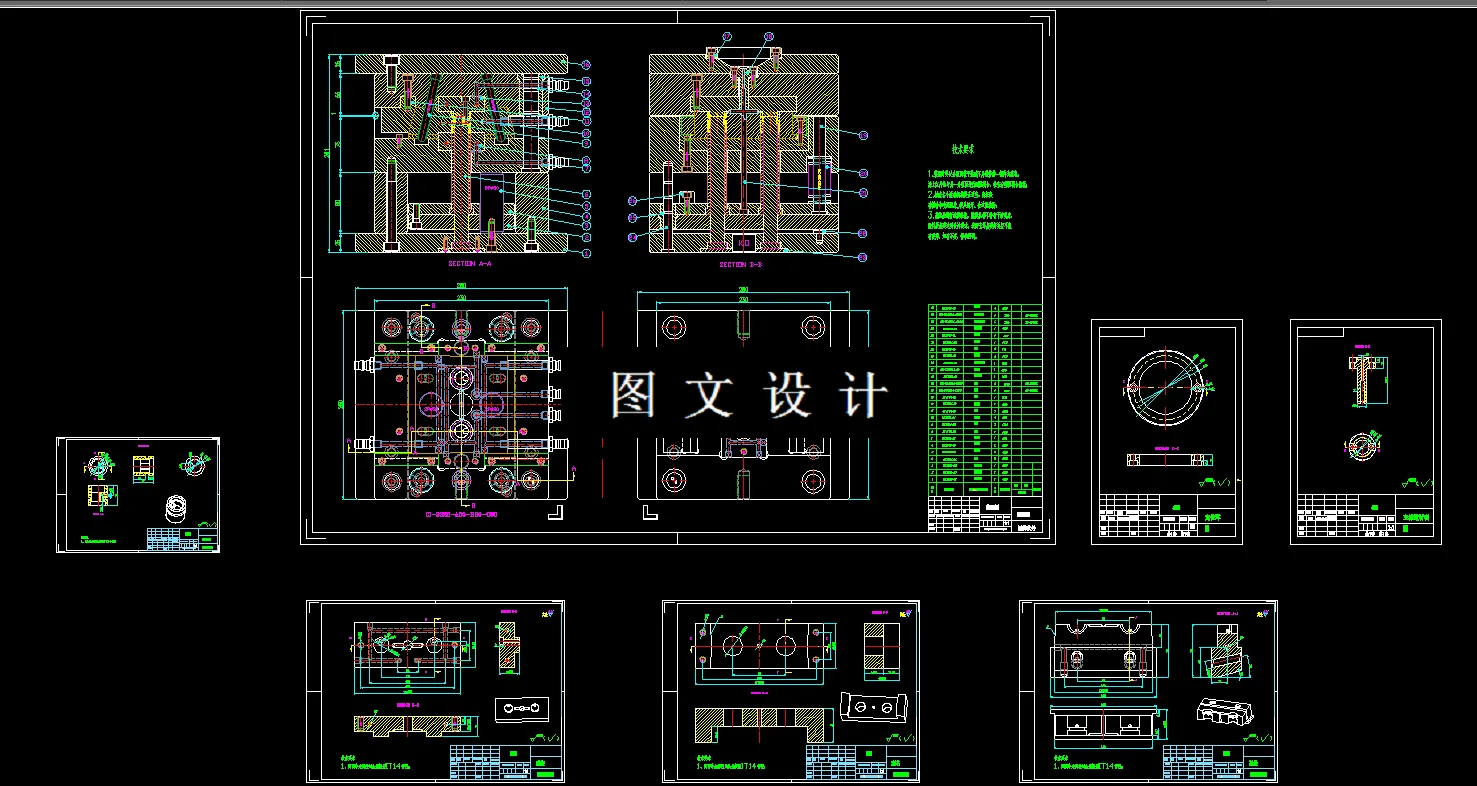Image resolution: width=1477 pixels, height=786 pixels.
Task: Click the drawing number text below plan view
Action: pos(461,514)
